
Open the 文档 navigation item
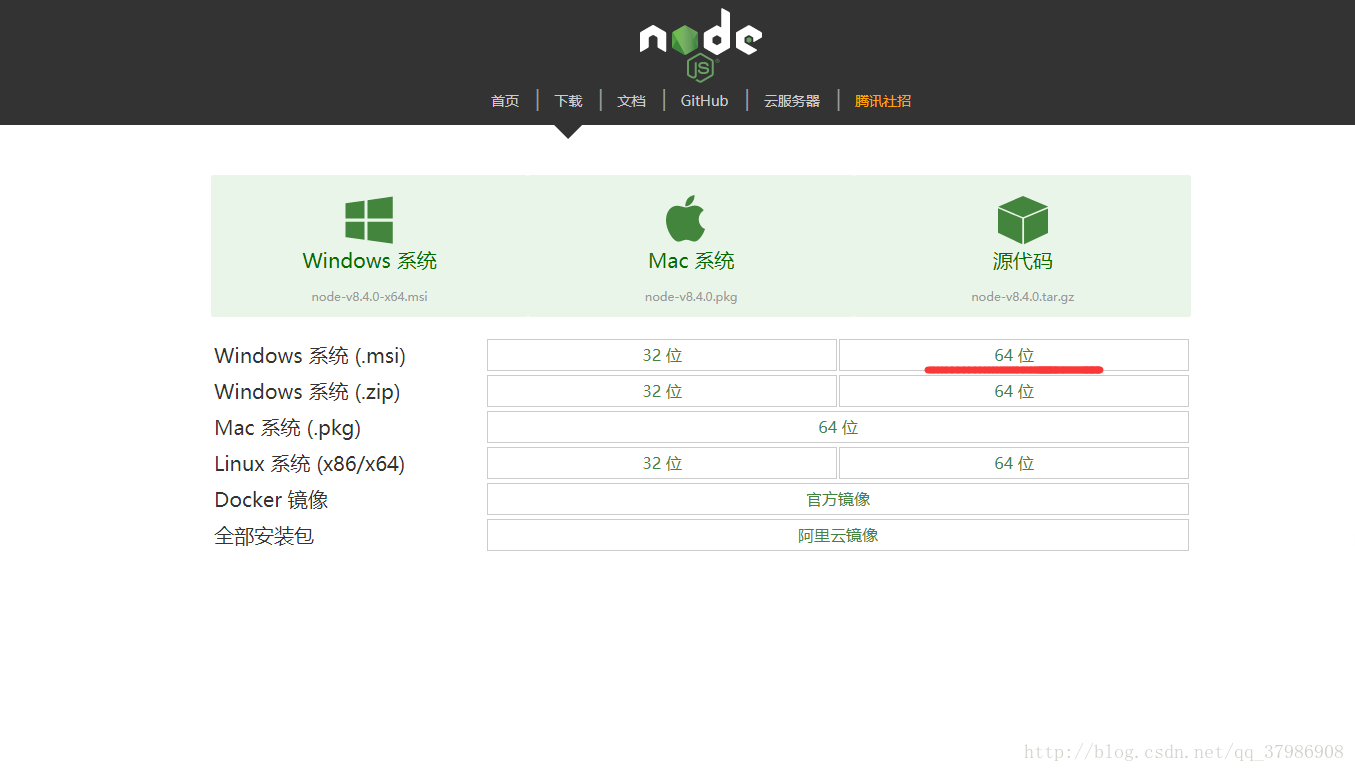point(631,101)
